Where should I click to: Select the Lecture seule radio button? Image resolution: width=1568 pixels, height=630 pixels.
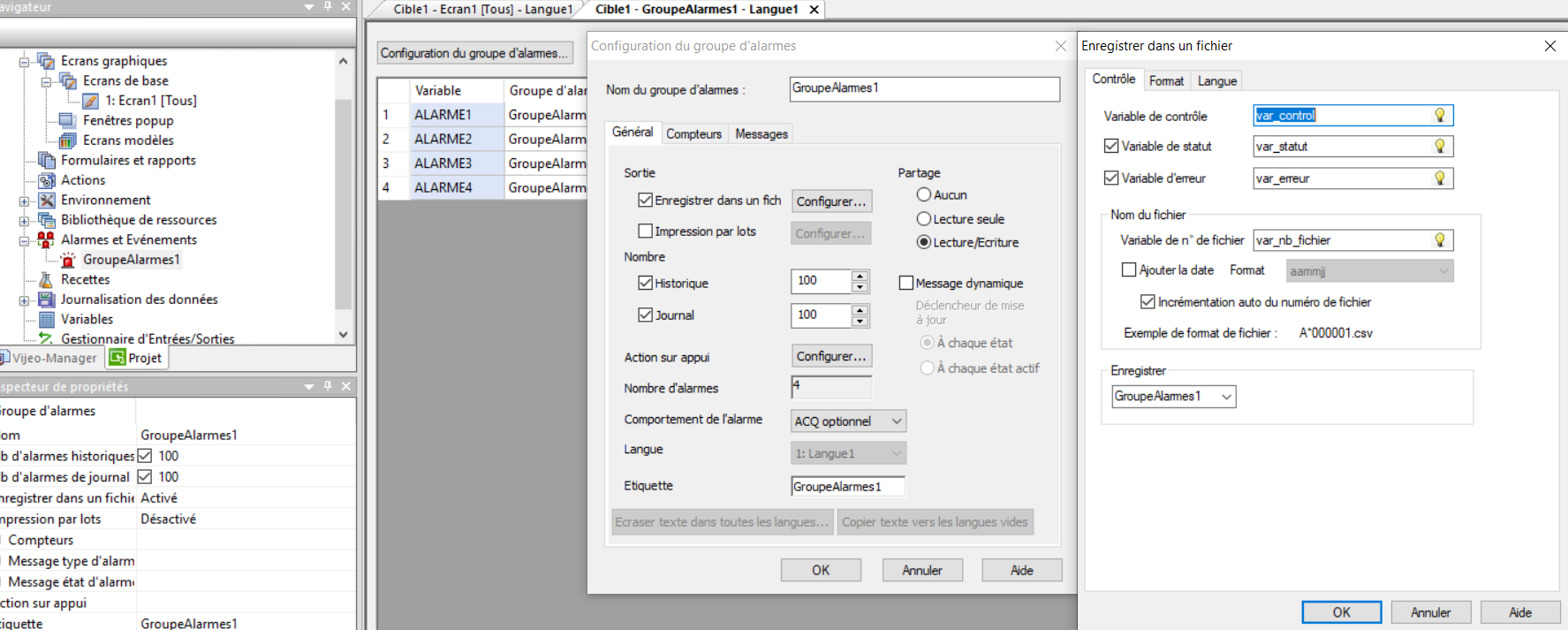pyautogui.click(x=924, y=219)
